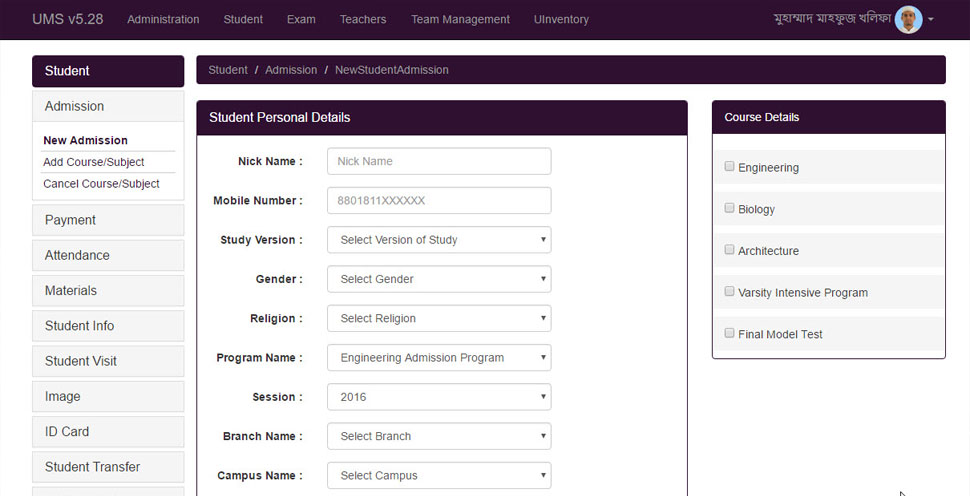Toggle the Final Model Test checkbox
Screen dimensions: 970x496
point(729,333)
